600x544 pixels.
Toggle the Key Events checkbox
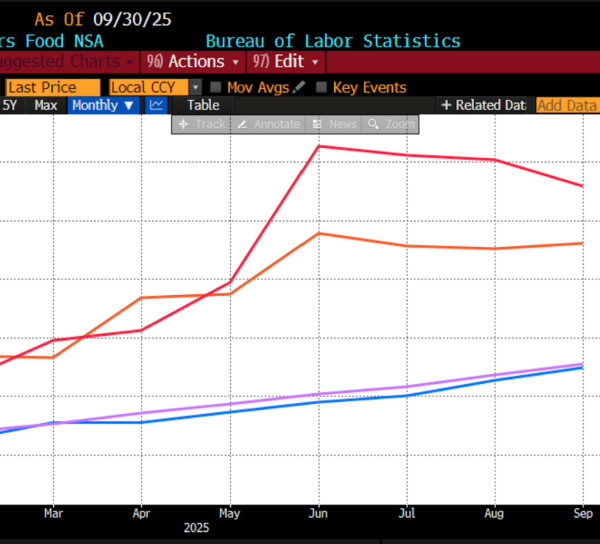[322, 88]
